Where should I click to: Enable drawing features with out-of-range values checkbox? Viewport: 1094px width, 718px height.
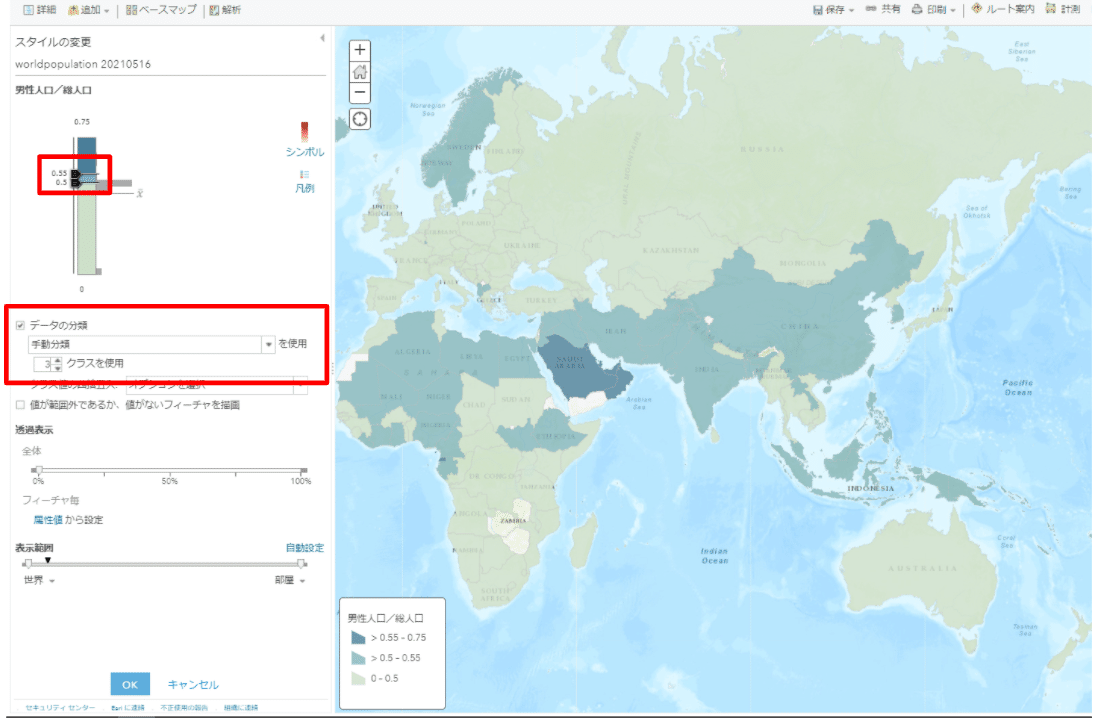pyautogui.click(x=20, y=405)
